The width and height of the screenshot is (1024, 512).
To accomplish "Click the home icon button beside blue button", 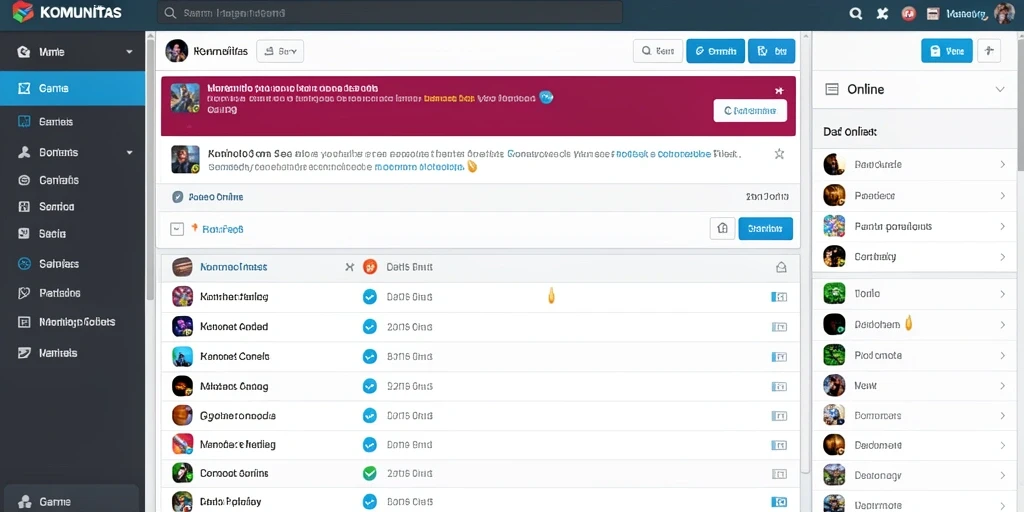I will [x=722, y=229].
